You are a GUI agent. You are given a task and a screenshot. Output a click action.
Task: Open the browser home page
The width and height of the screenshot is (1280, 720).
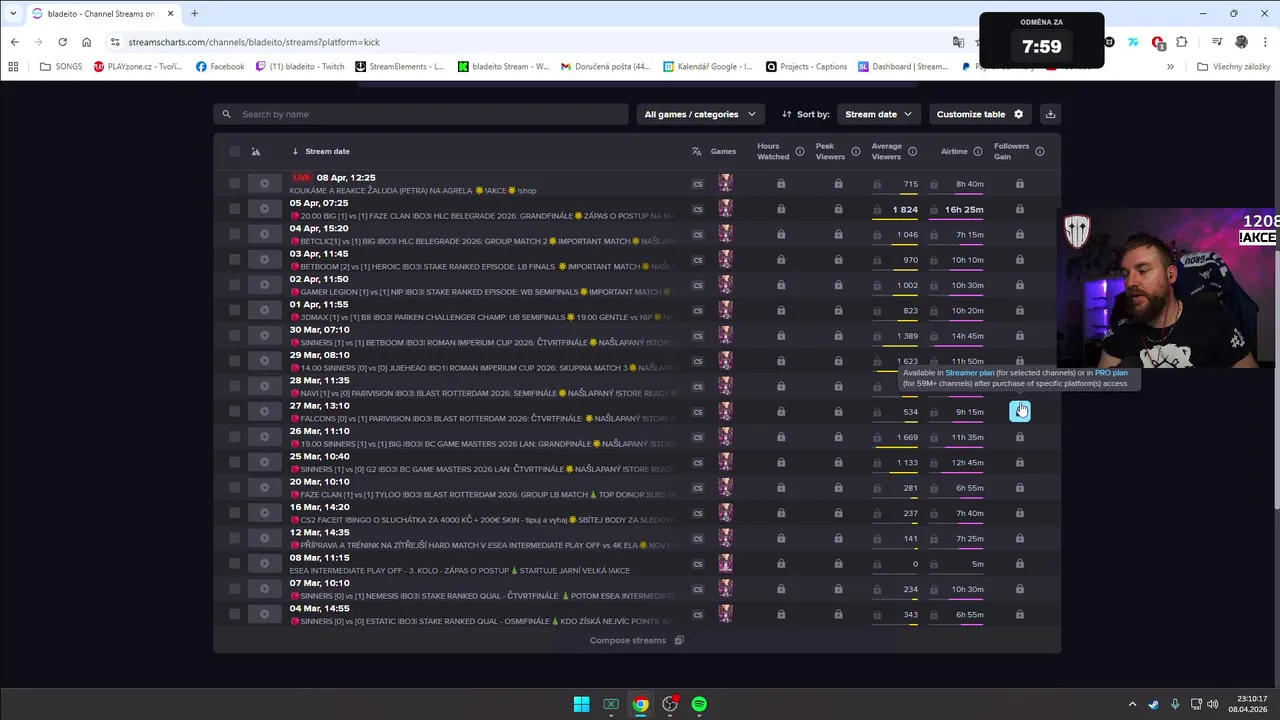click(86, 42)
